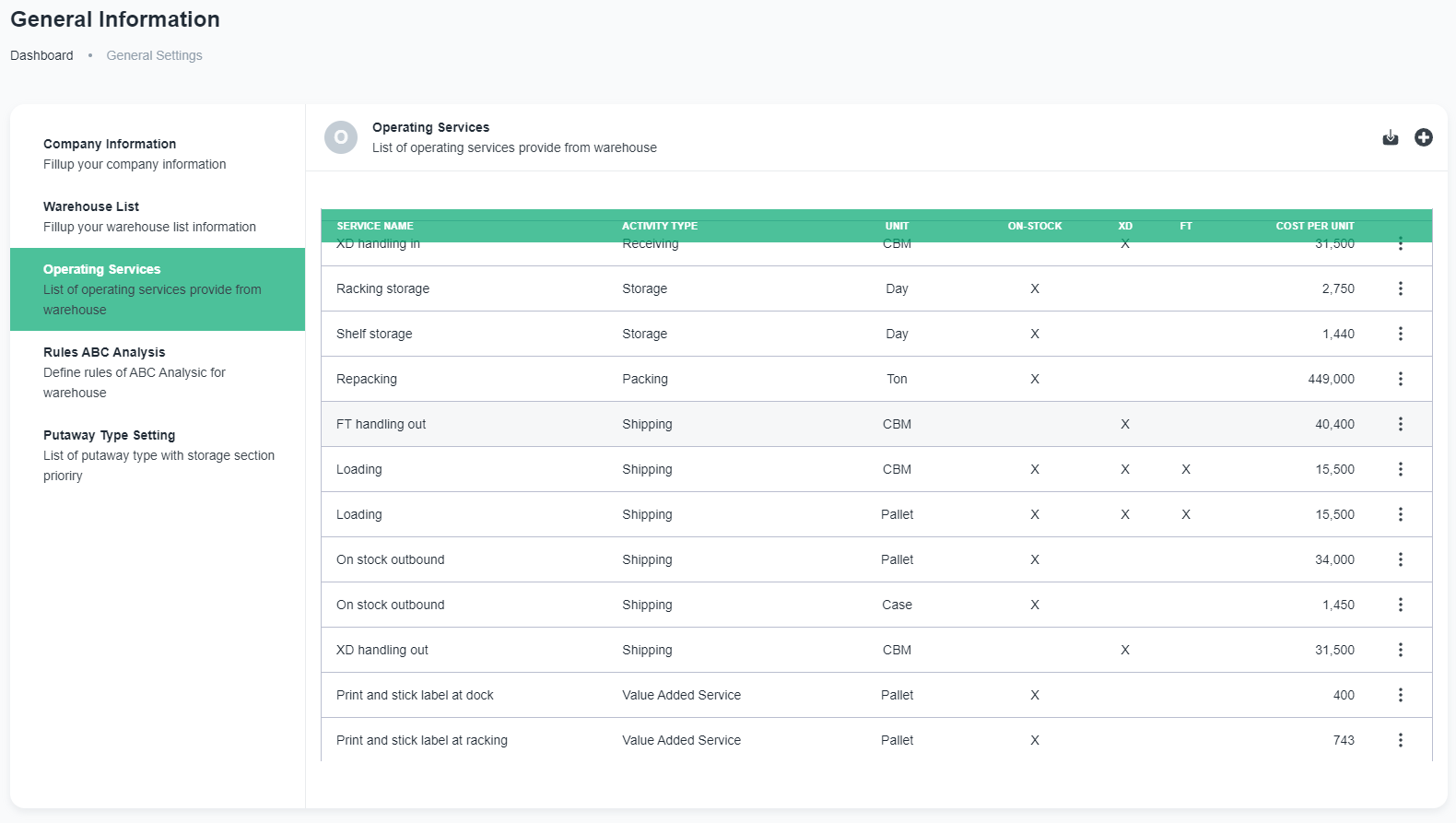Image resolution: width=1456 pixels, height=823 pixels.
Task: Open the three-dot menu for Repacking row
Action: point(1400,379)
